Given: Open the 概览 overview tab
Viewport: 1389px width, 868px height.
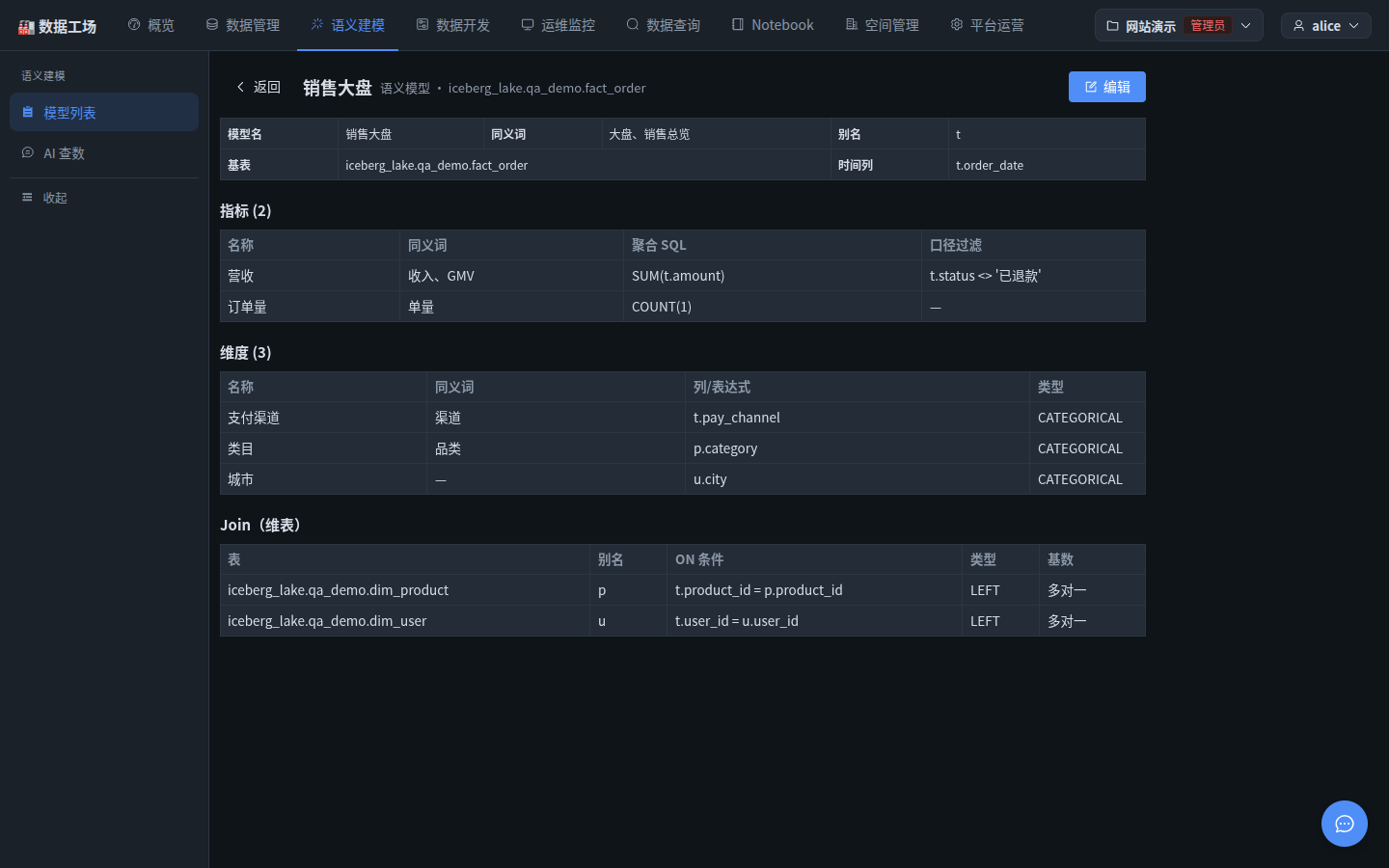Looking at the screenshot, I should point(151,25).
